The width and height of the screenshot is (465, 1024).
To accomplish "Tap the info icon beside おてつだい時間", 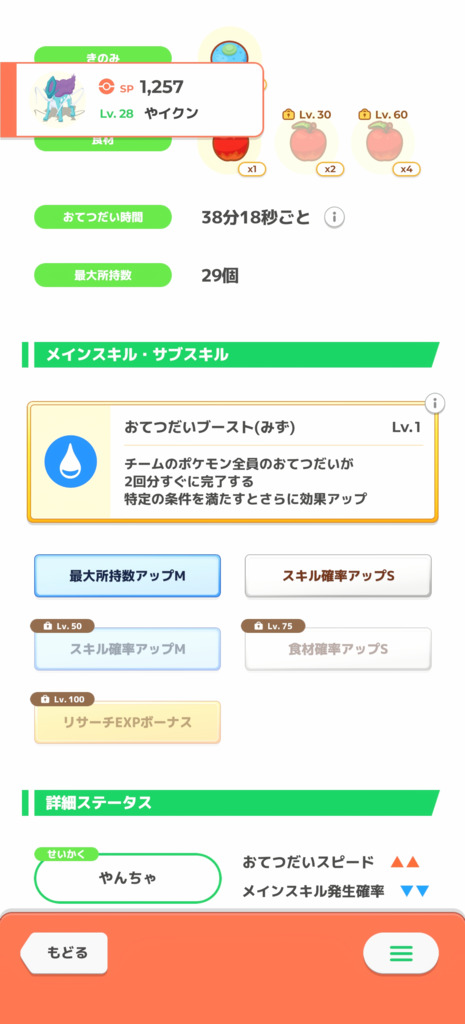I will [334, 217].
